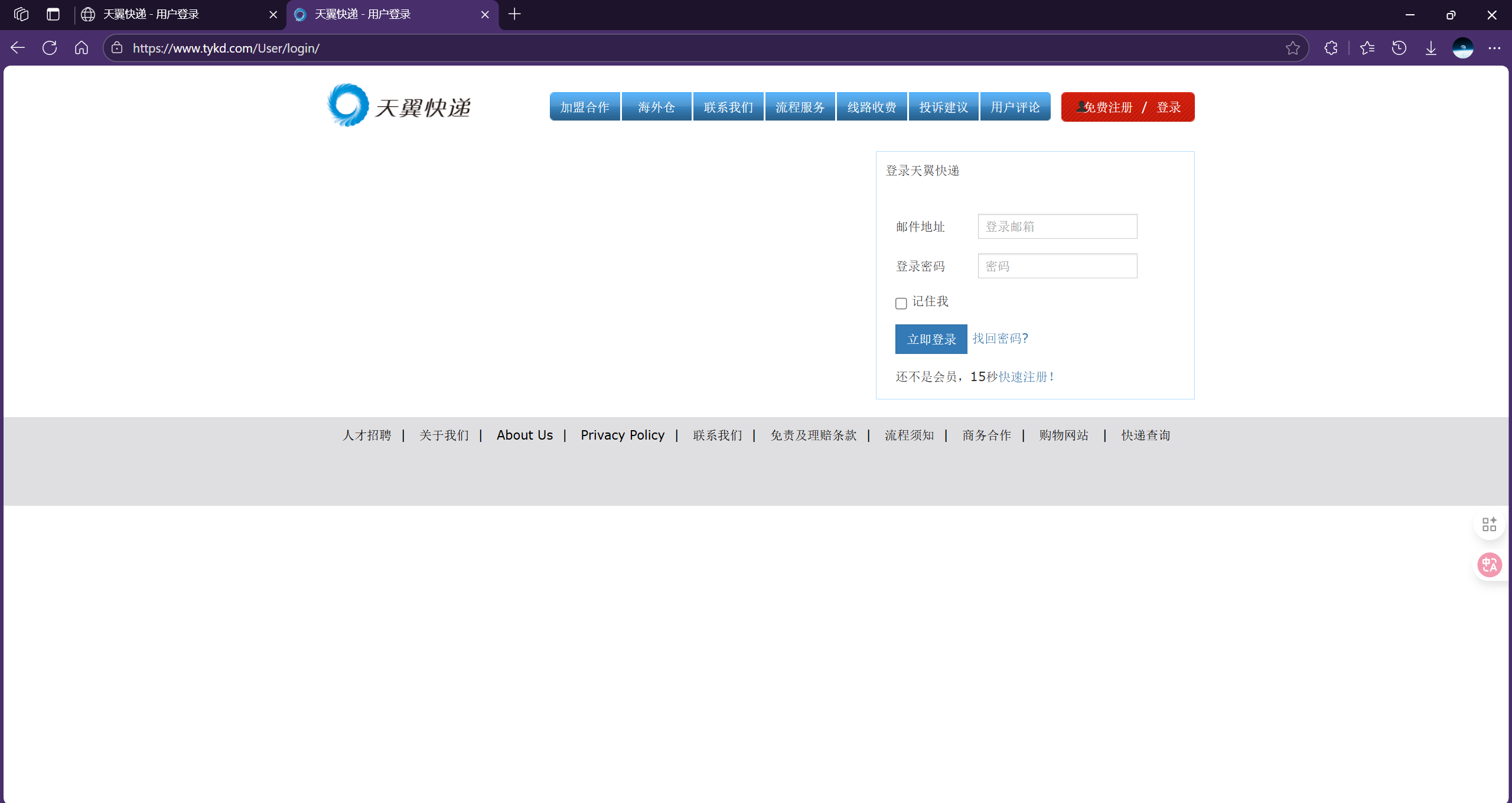Click the 找回密码 link
This screenshot has width=1512, height=803.
pos(1000,339)
